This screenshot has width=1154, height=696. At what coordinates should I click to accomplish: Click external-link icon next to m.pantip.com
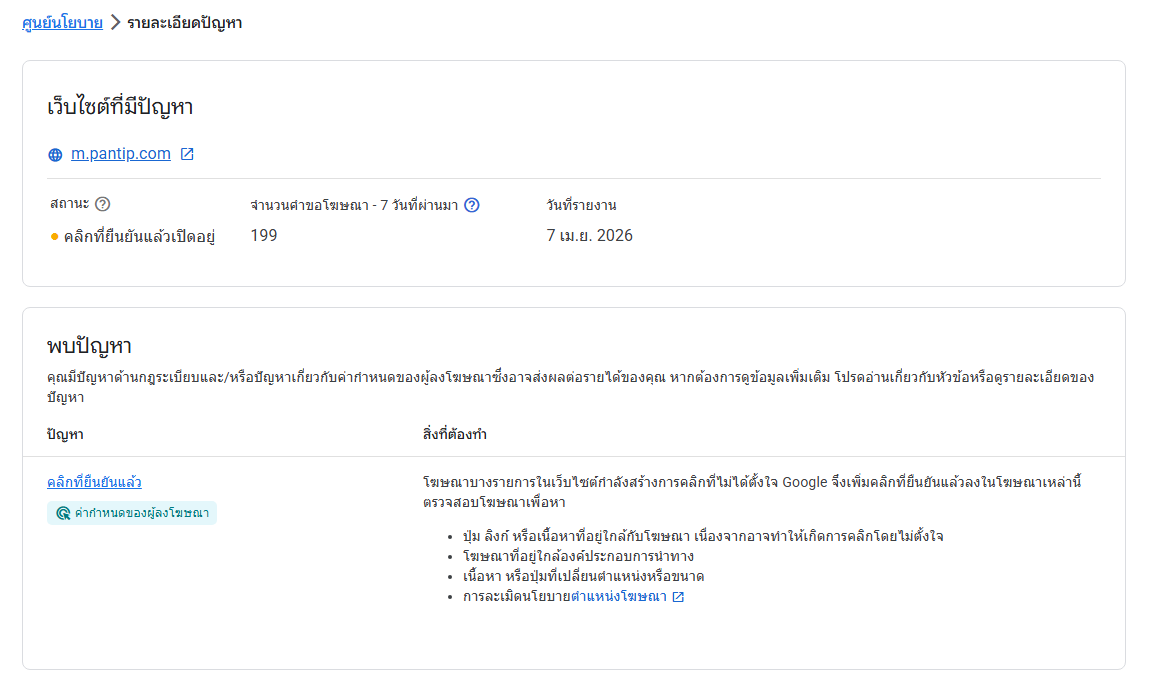[187, 154]
